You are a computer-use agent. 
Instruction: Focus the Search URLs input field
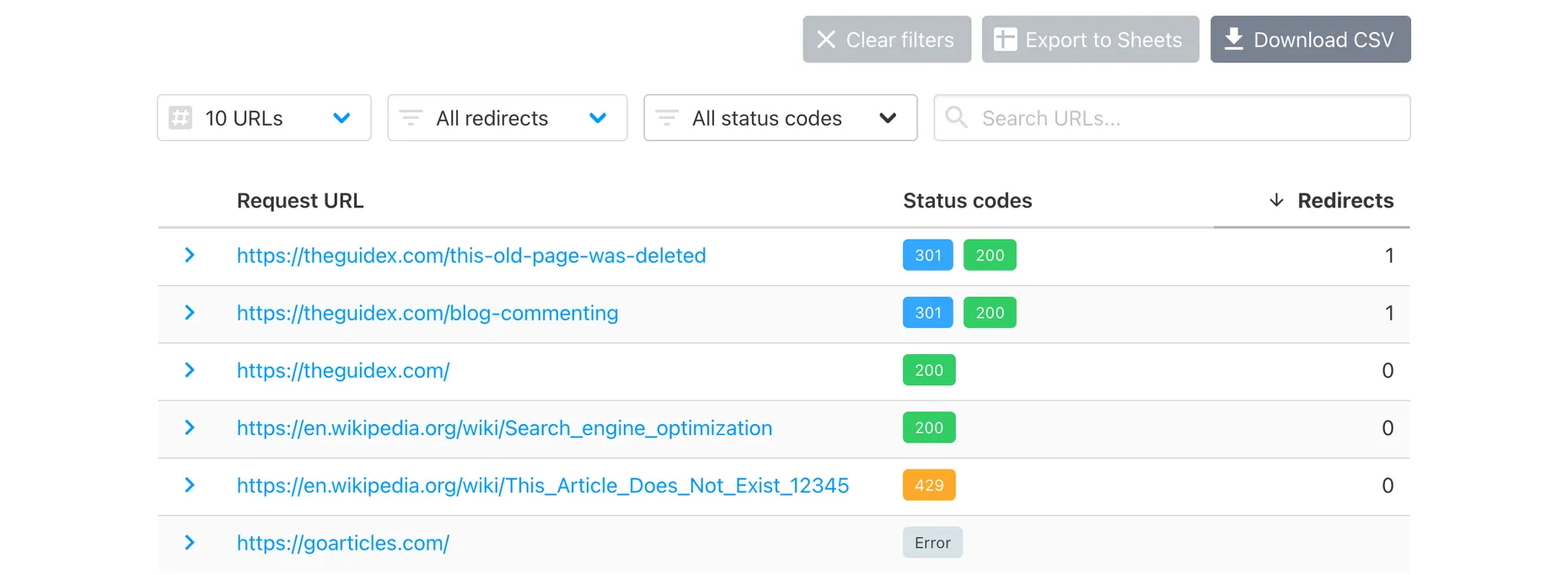point(1172,118)
